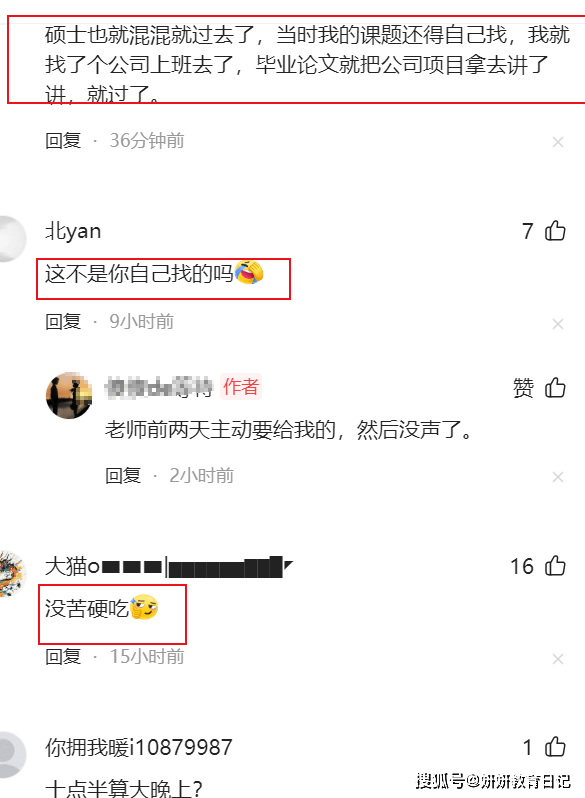Dismiss the comment posted 9小时前
Screen dimensions: 585x798
point(558,324)
